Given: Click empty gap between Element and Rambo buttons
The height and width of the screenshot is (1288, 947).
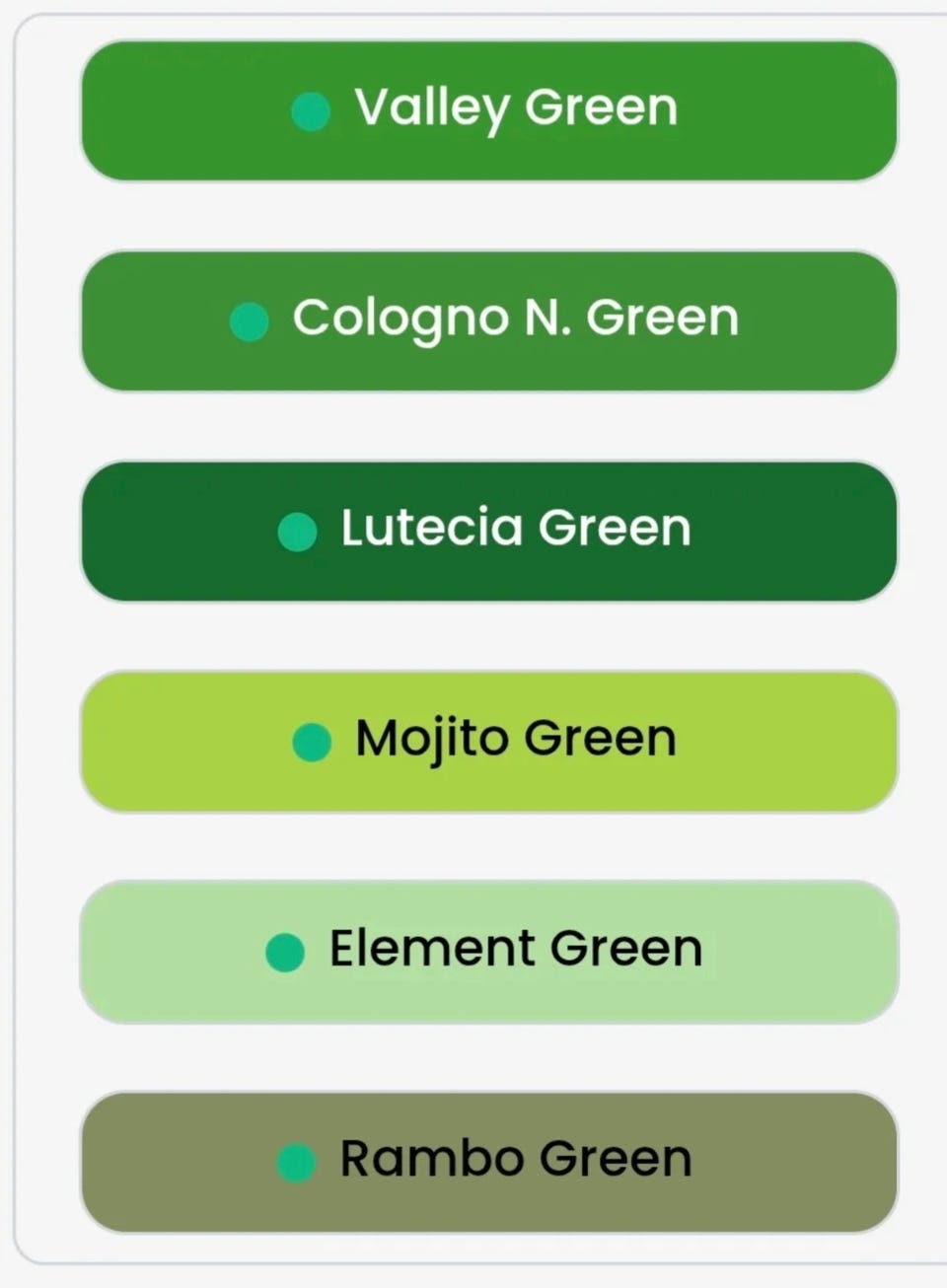Looking at the screenshot, I should (x=488, y=1057).
